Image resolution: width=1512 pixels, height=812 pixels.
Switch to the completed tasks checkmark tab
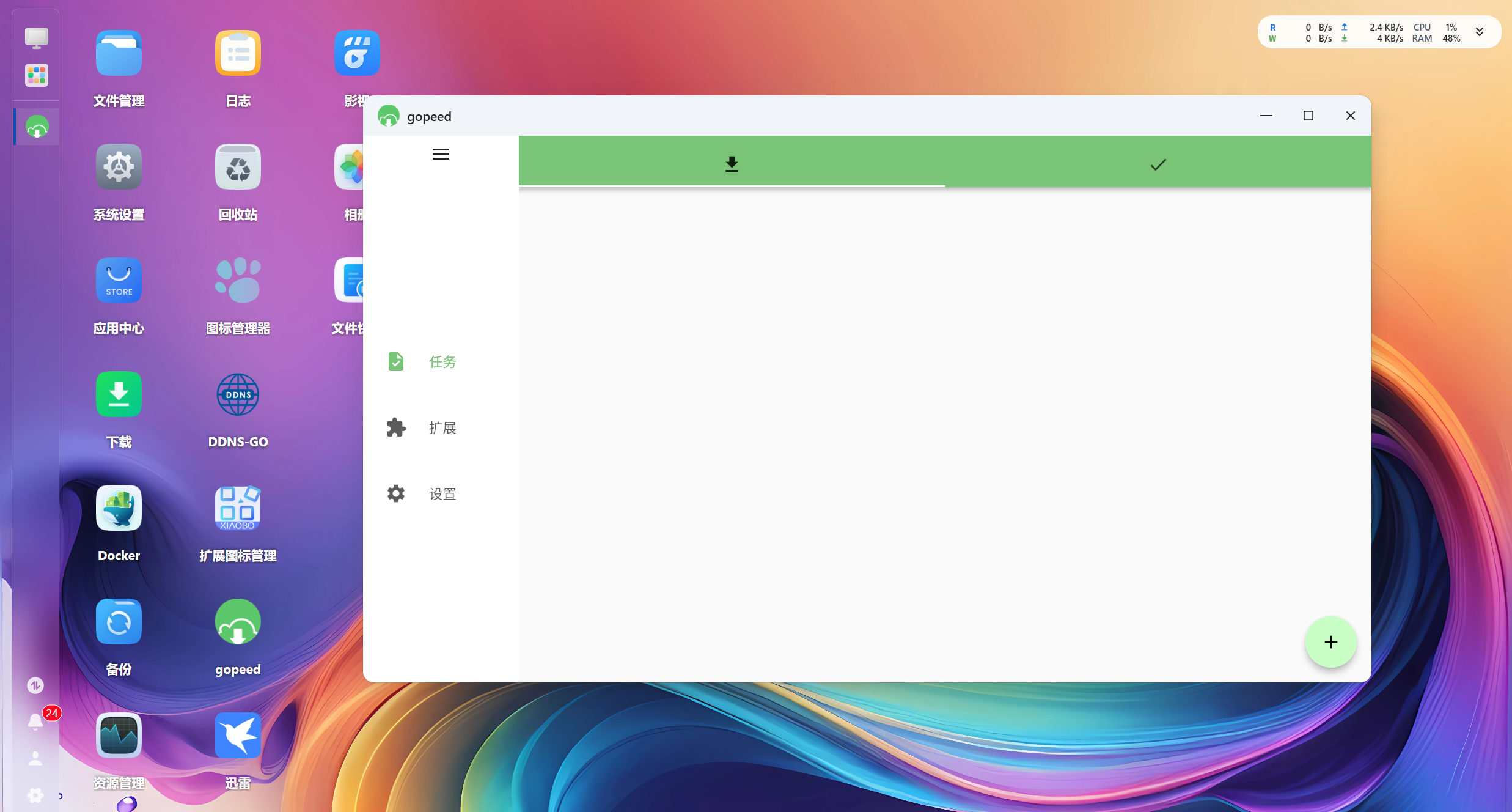pos(1158,164)
